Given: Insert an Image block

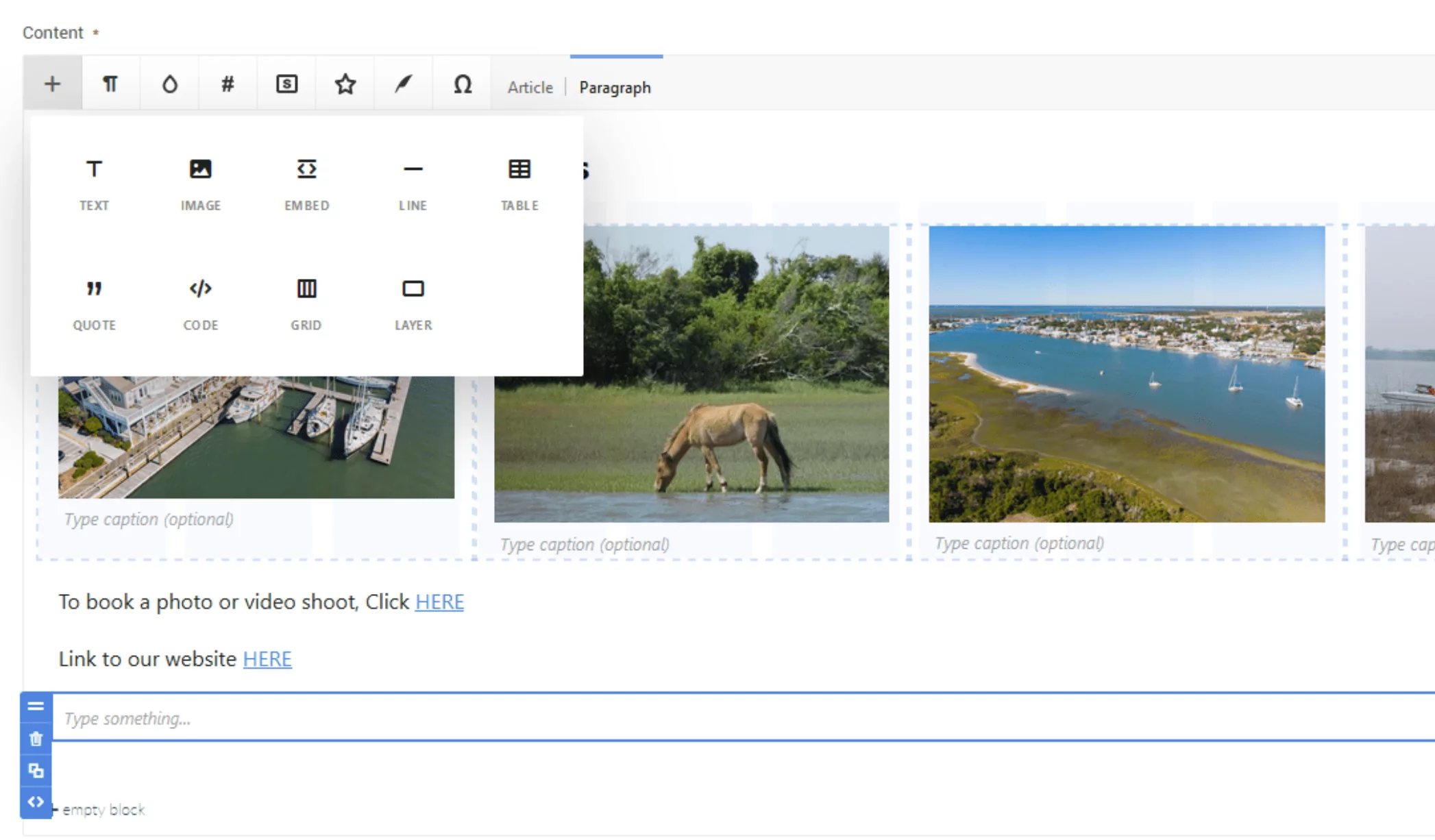Looking at the screenshot, I should coord(200,184).
